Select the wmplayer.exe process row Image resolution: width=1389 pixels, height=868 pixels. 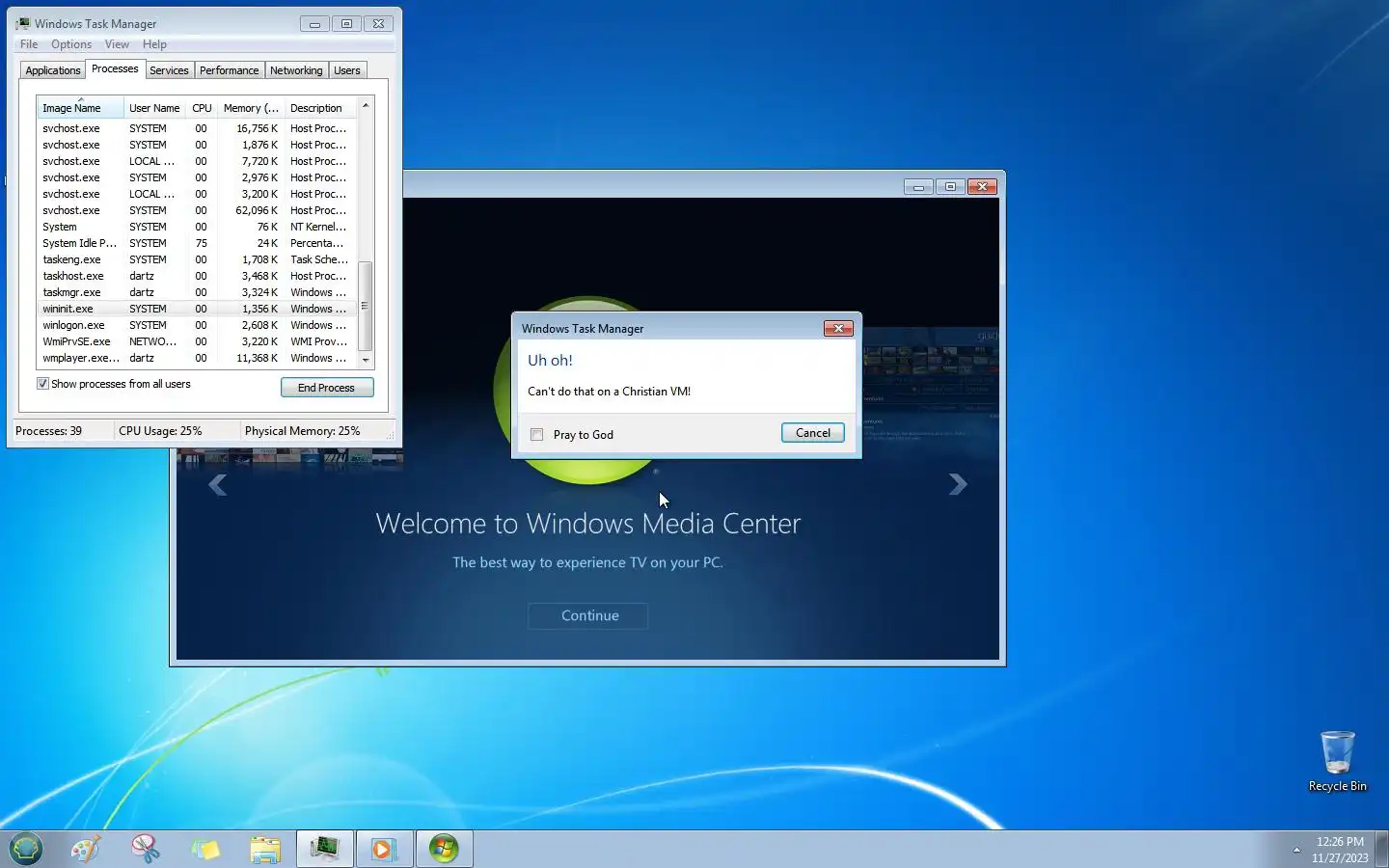(x=197, y=358)
